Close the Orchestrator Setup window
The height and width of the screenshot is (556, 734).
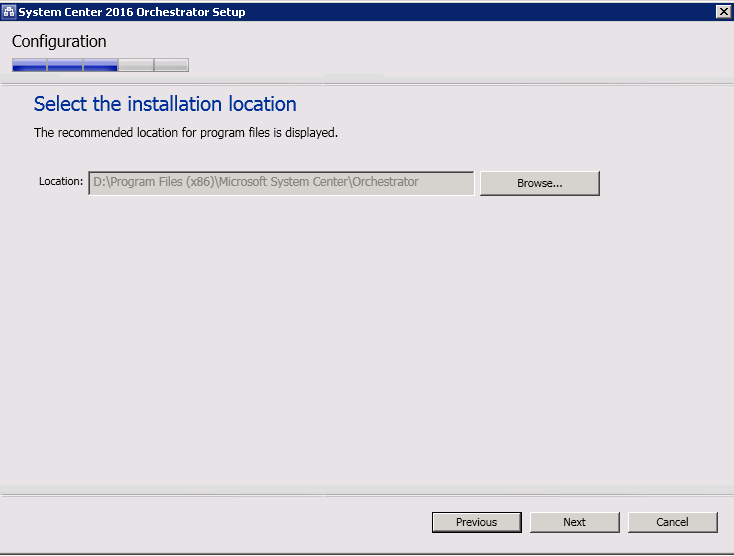click(723, 11)
